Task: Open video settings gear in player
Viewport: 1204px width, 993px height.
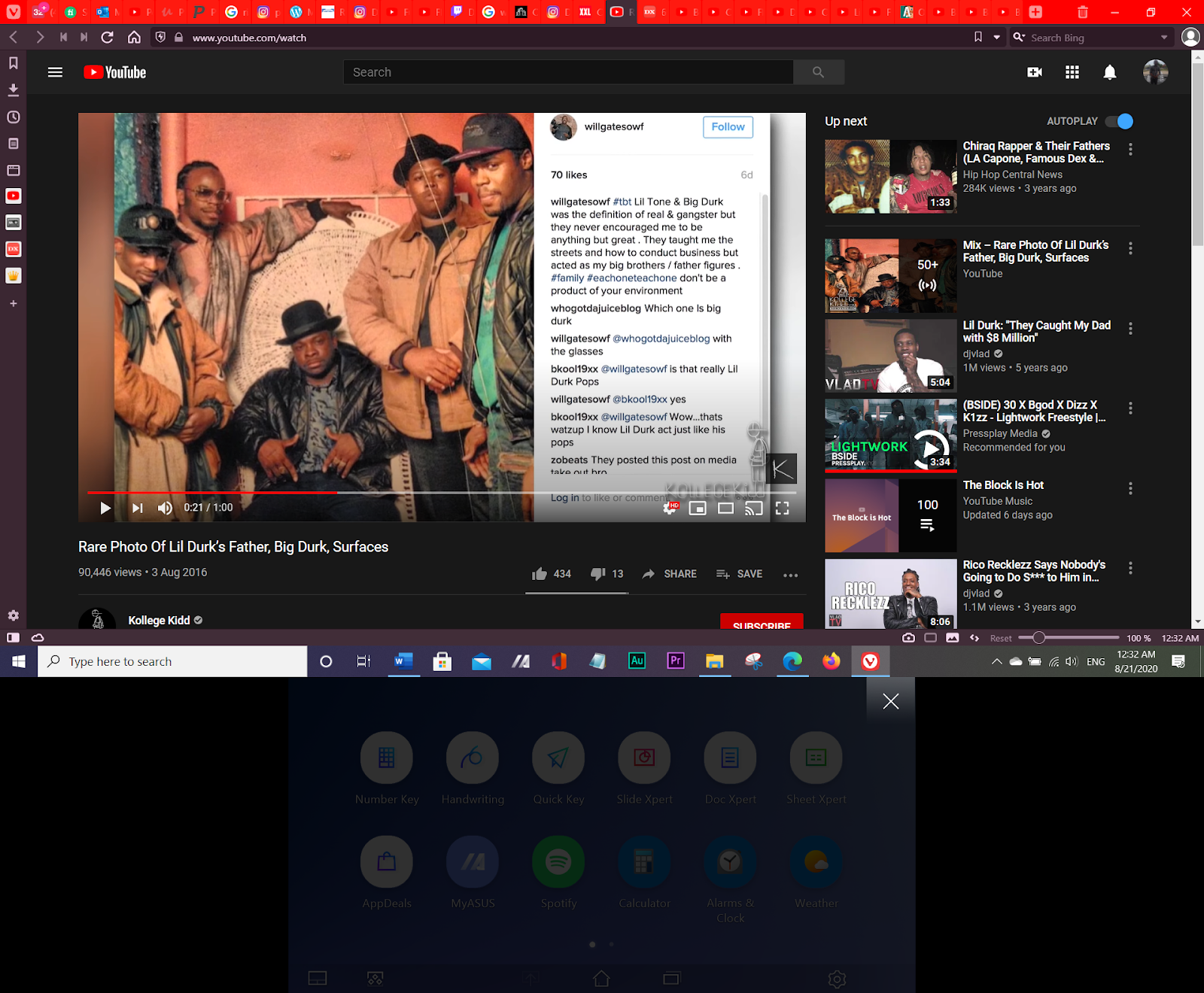Action: [669, 509]
